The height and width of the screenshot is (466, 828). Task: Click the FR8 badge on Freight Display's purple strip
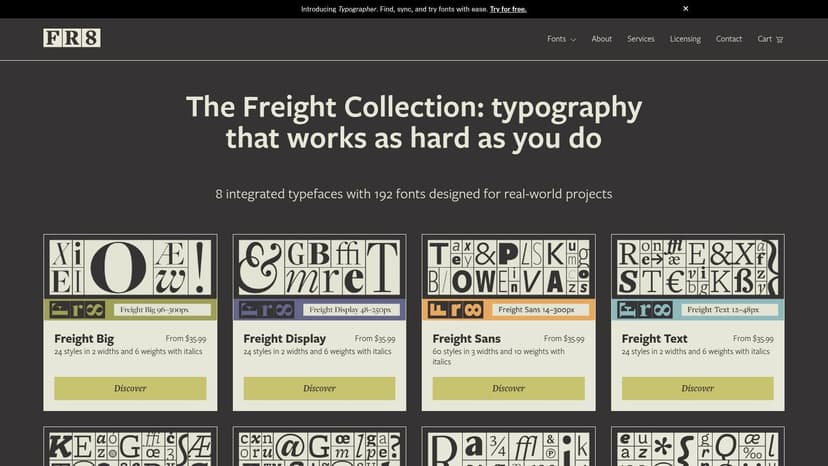(266, 310)
